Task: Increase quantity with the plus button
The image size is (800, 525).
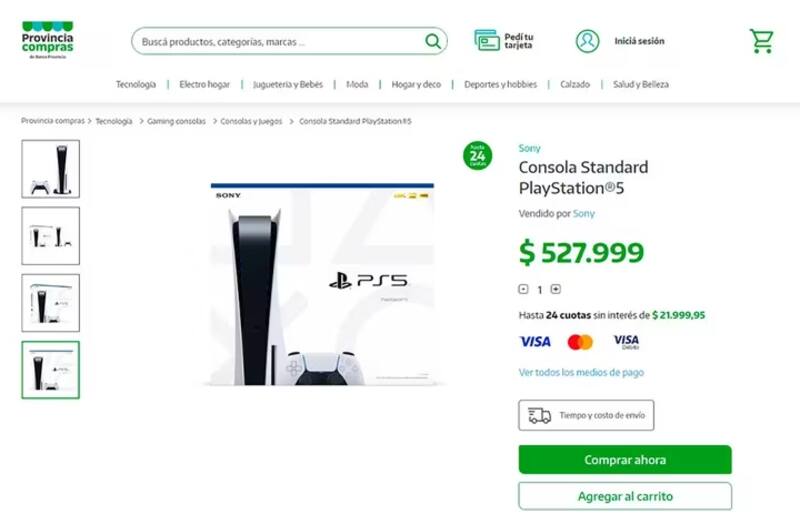Action: click(556, 289)
